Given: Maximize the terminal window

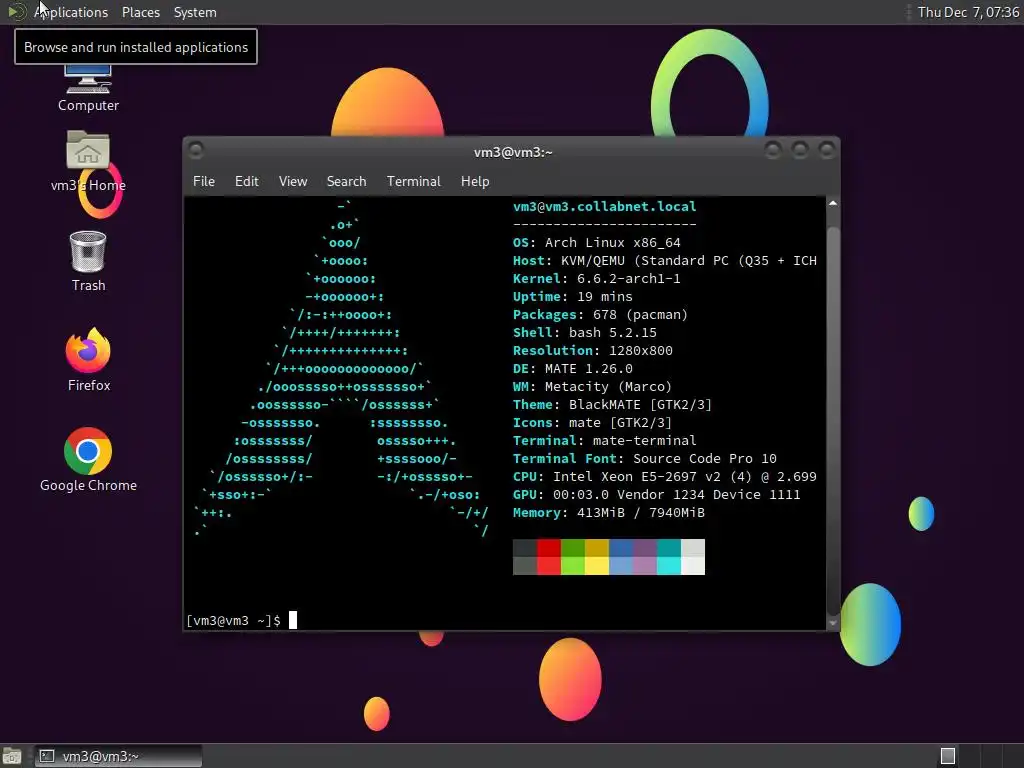Looking at the screenshot, I should [800, 150].
